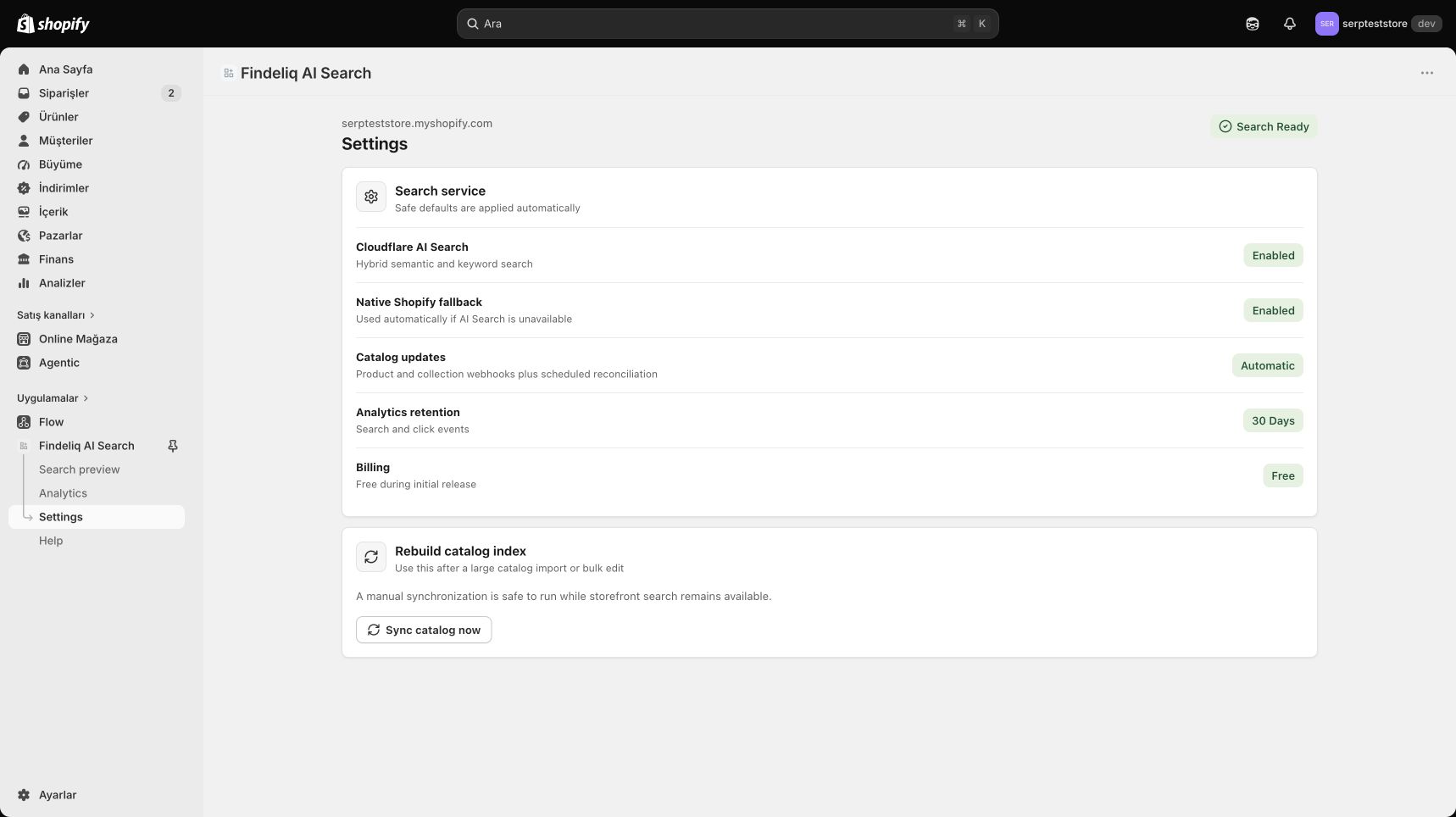Click Enabled badge for Cloudflare AI Search
This screenshot has width=1456, height=817.
(x=1273, y=255)
